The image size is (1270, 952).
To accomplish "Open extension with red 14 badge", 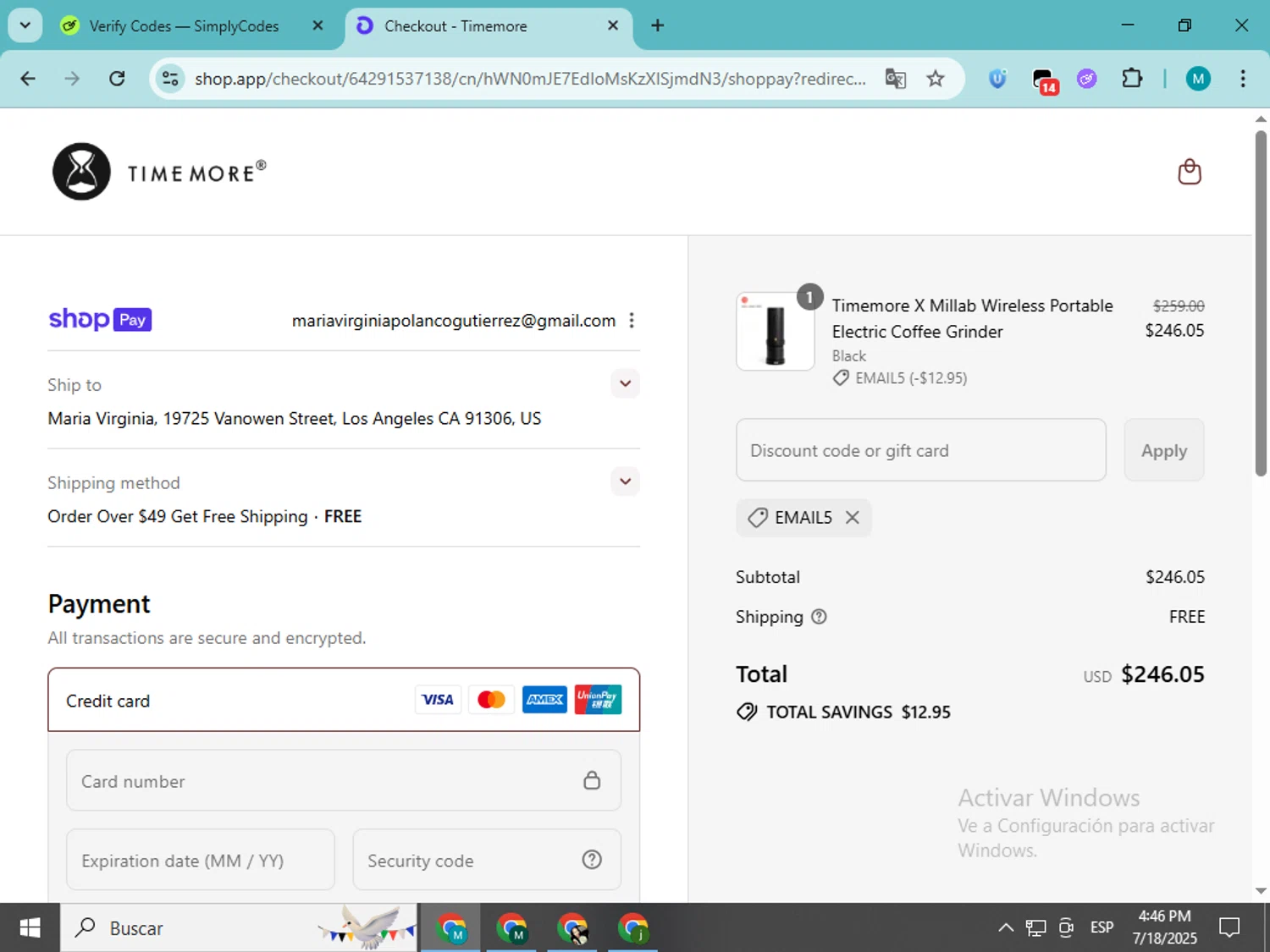I will (x=1046, y=80).
